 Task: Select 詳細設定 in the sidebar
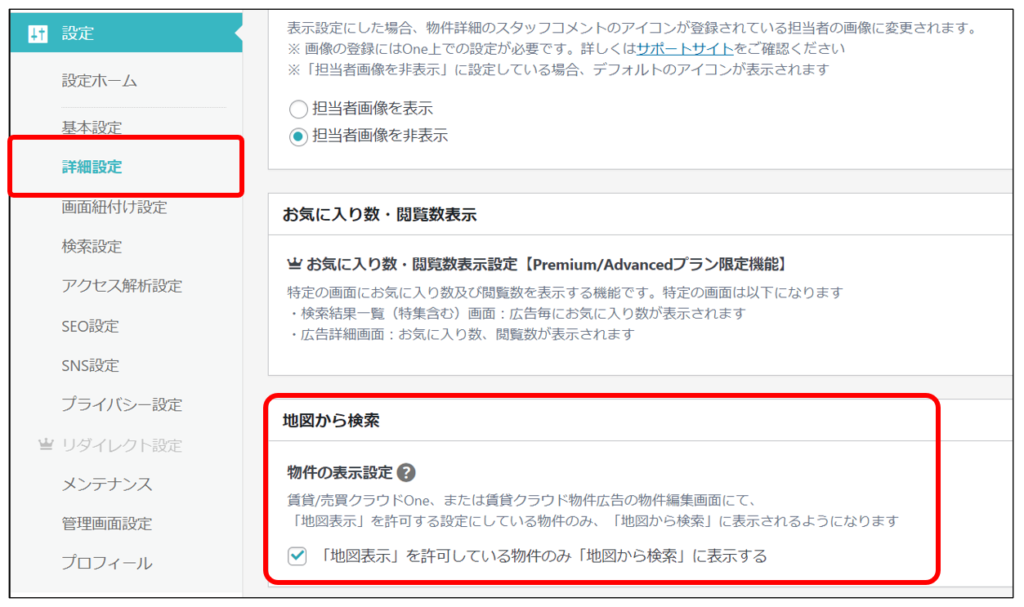click(x=91, y=167)
